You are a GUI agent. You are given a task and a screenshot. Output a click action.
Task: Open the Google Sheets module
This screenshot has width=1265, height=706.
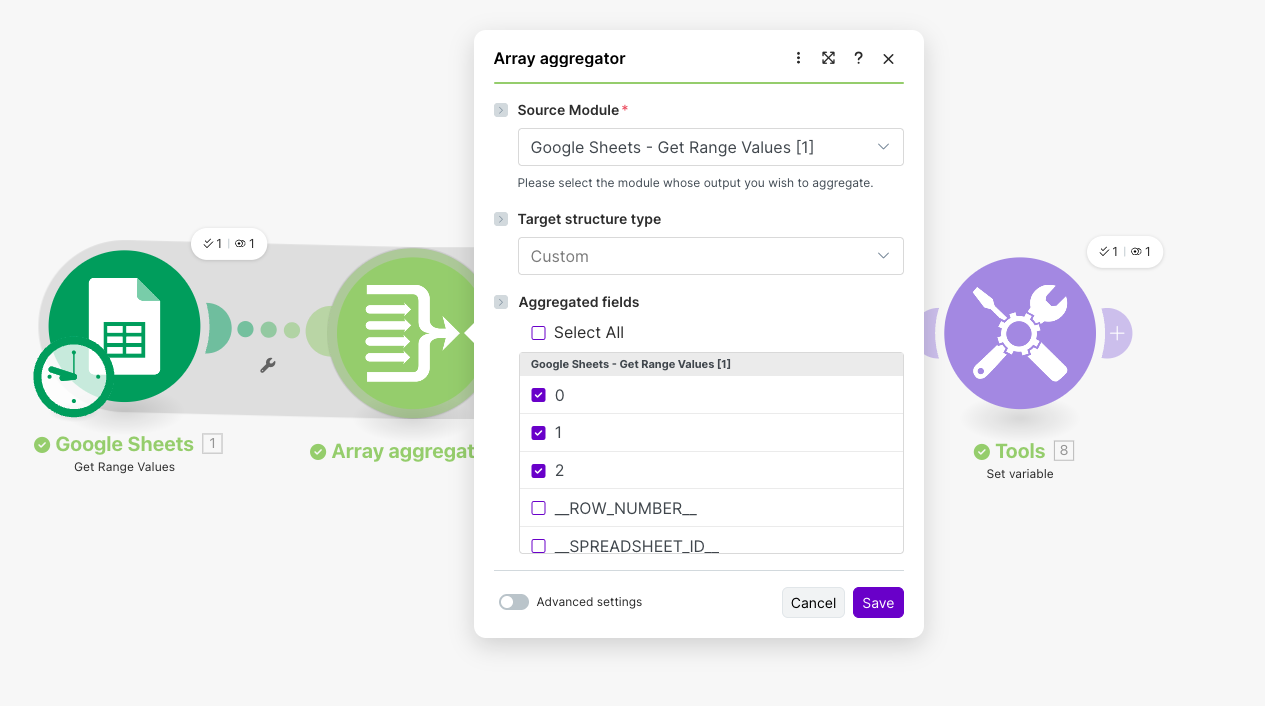pyautogui.click(x=125, y=326)
